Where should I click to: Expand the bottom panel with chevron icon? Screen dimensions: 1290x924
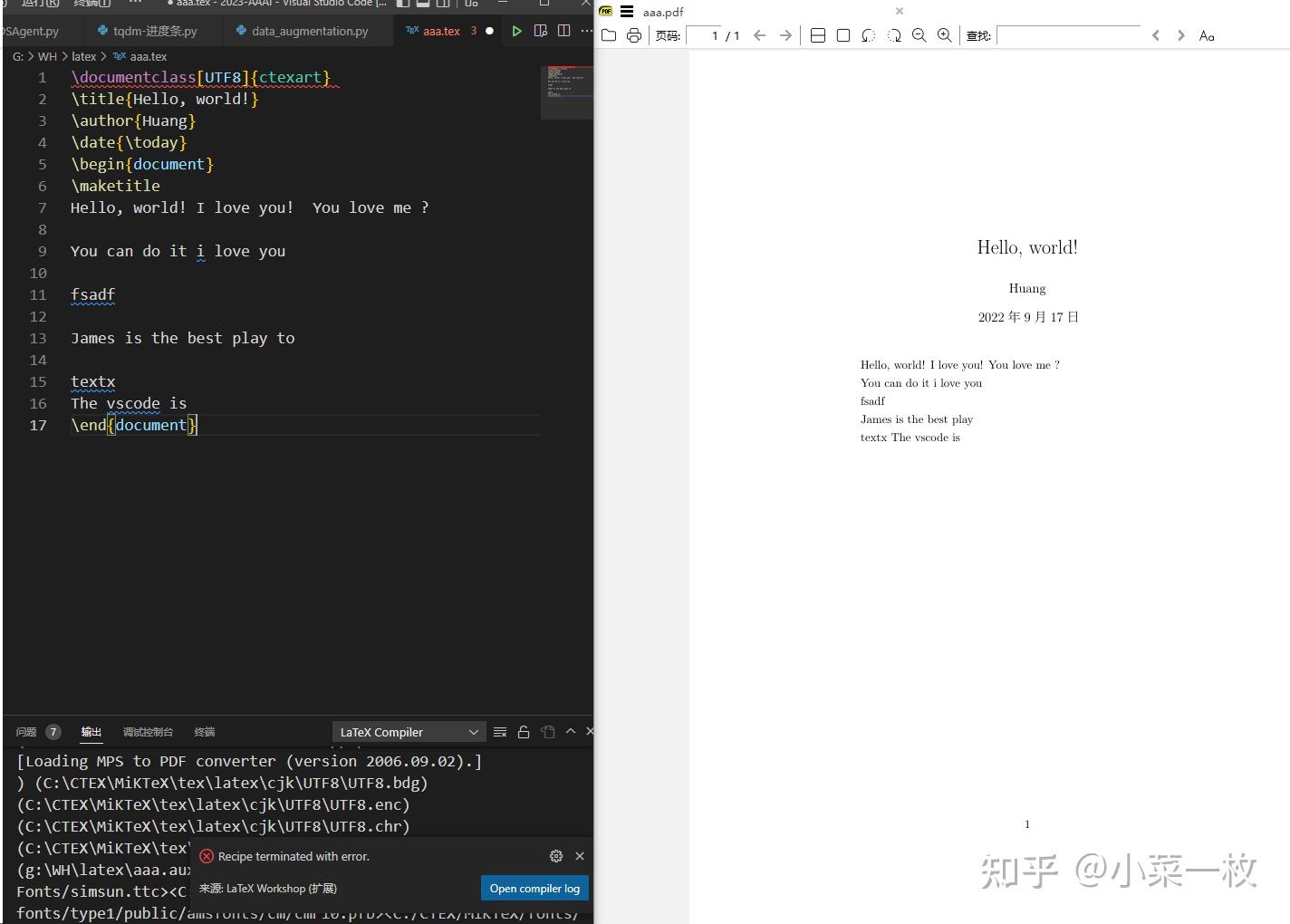pyautogui.click(x=570, y=731)
